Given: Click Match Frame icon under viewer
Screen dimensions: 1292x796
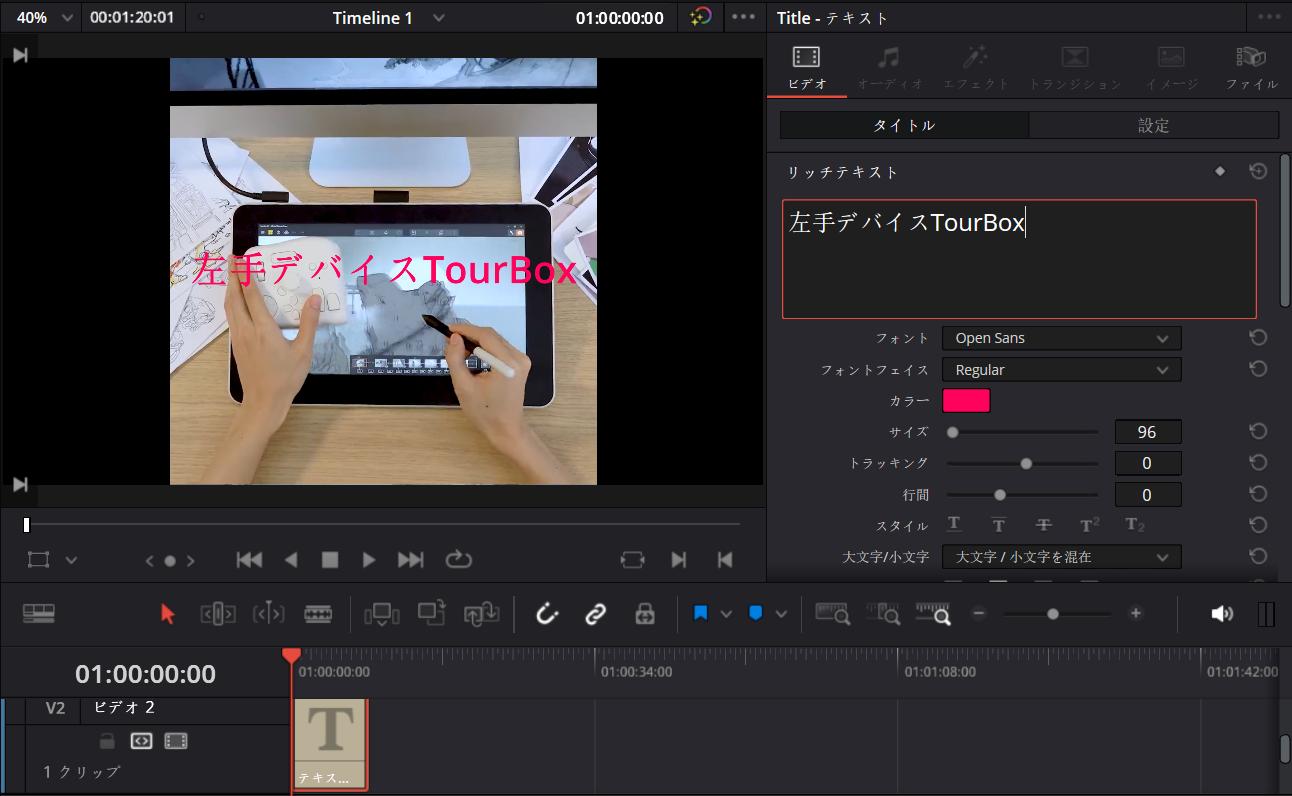Looking at the screenshot, I should coord(632,560).
